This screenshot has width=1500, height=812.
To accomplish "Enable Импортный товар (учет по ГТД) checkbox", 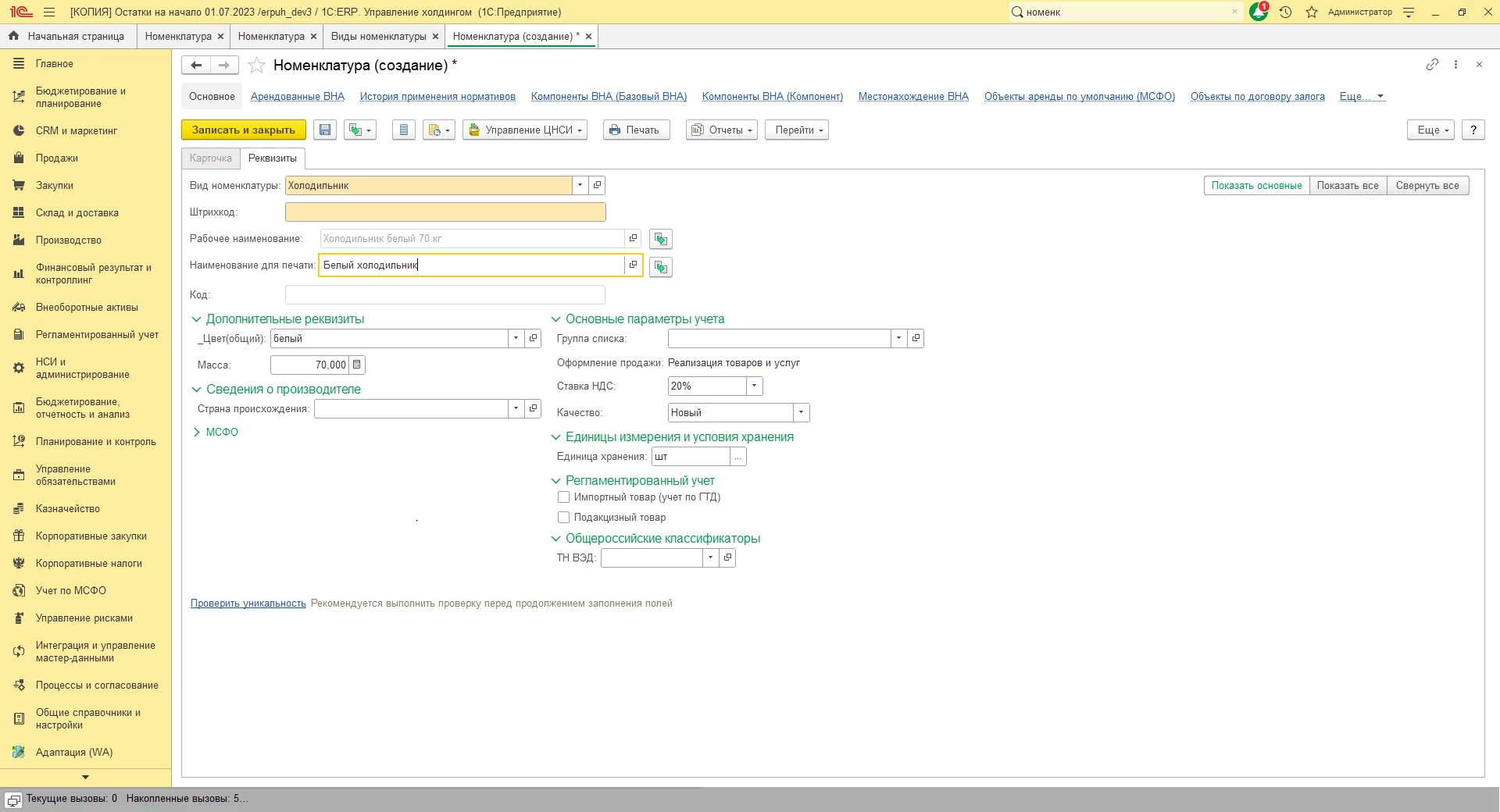I will 563,497.
